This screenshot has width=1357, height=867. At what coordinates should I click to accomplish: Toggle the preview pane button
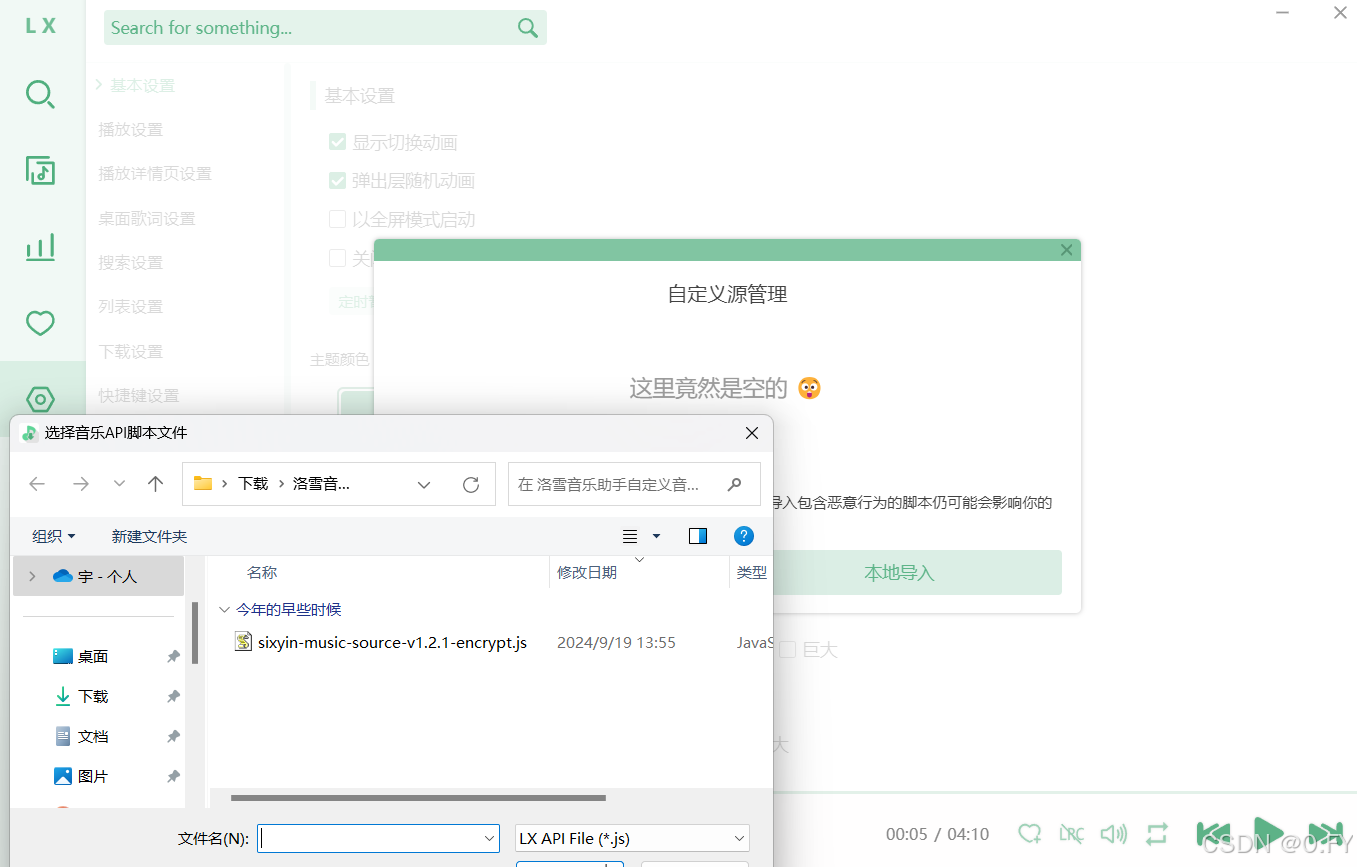[698, 536]
